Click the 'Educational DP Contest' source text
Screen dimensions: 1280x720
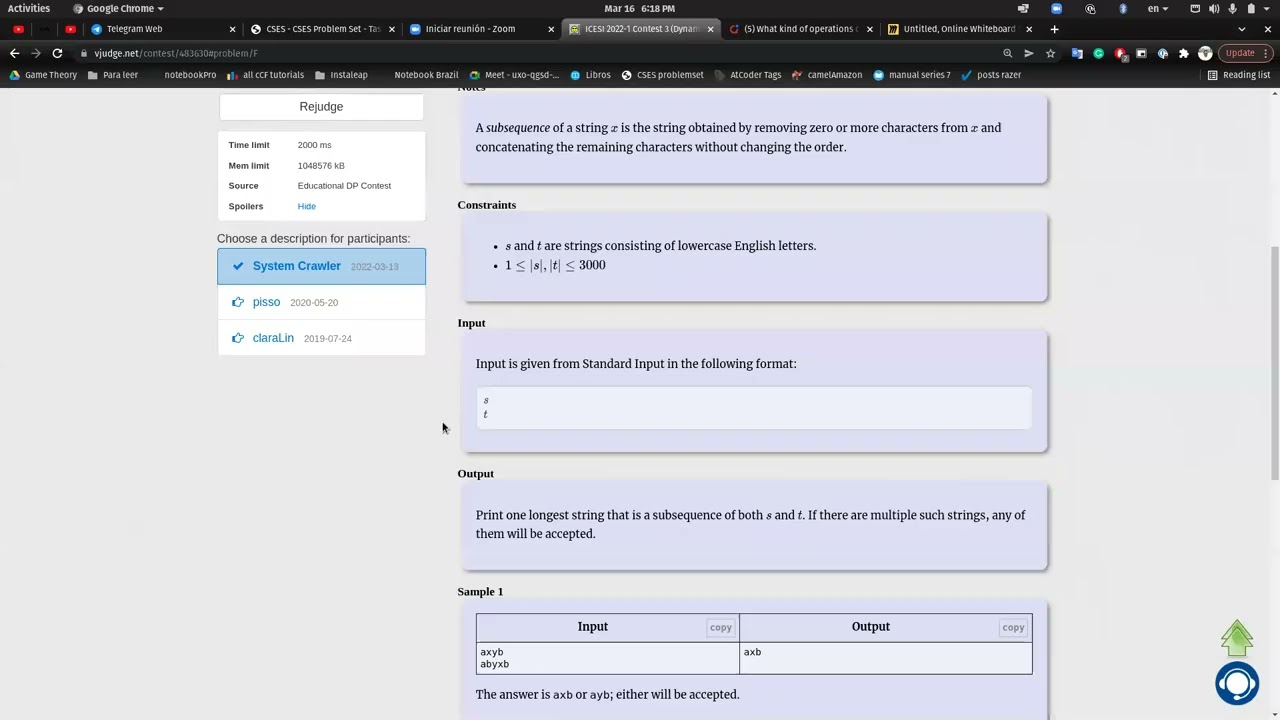pyautogui.click(x=344, y=186)
